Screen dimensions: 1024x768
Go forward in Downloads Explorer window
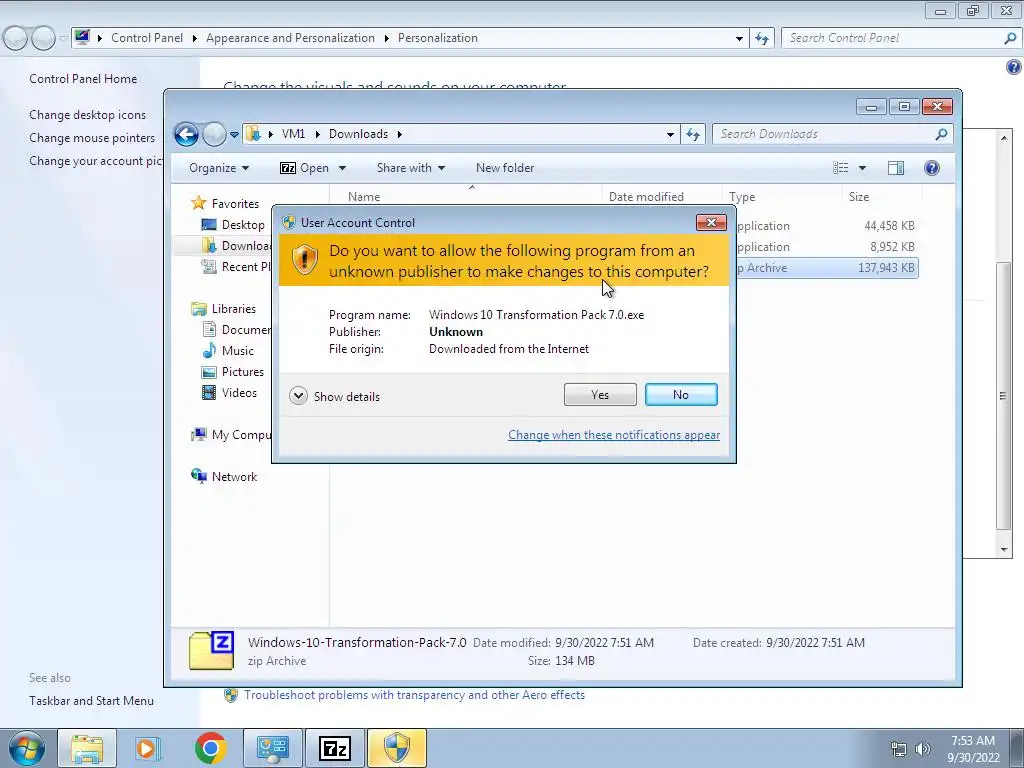click(214, 135)
